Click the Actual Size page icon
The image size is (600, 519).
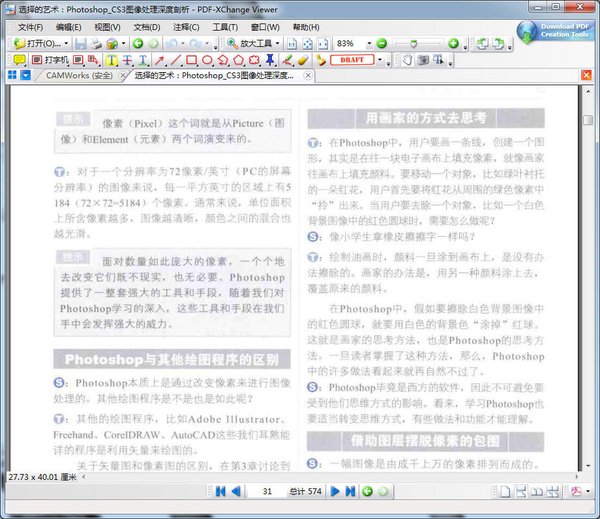pyautogui.click(x=292, y=44)
